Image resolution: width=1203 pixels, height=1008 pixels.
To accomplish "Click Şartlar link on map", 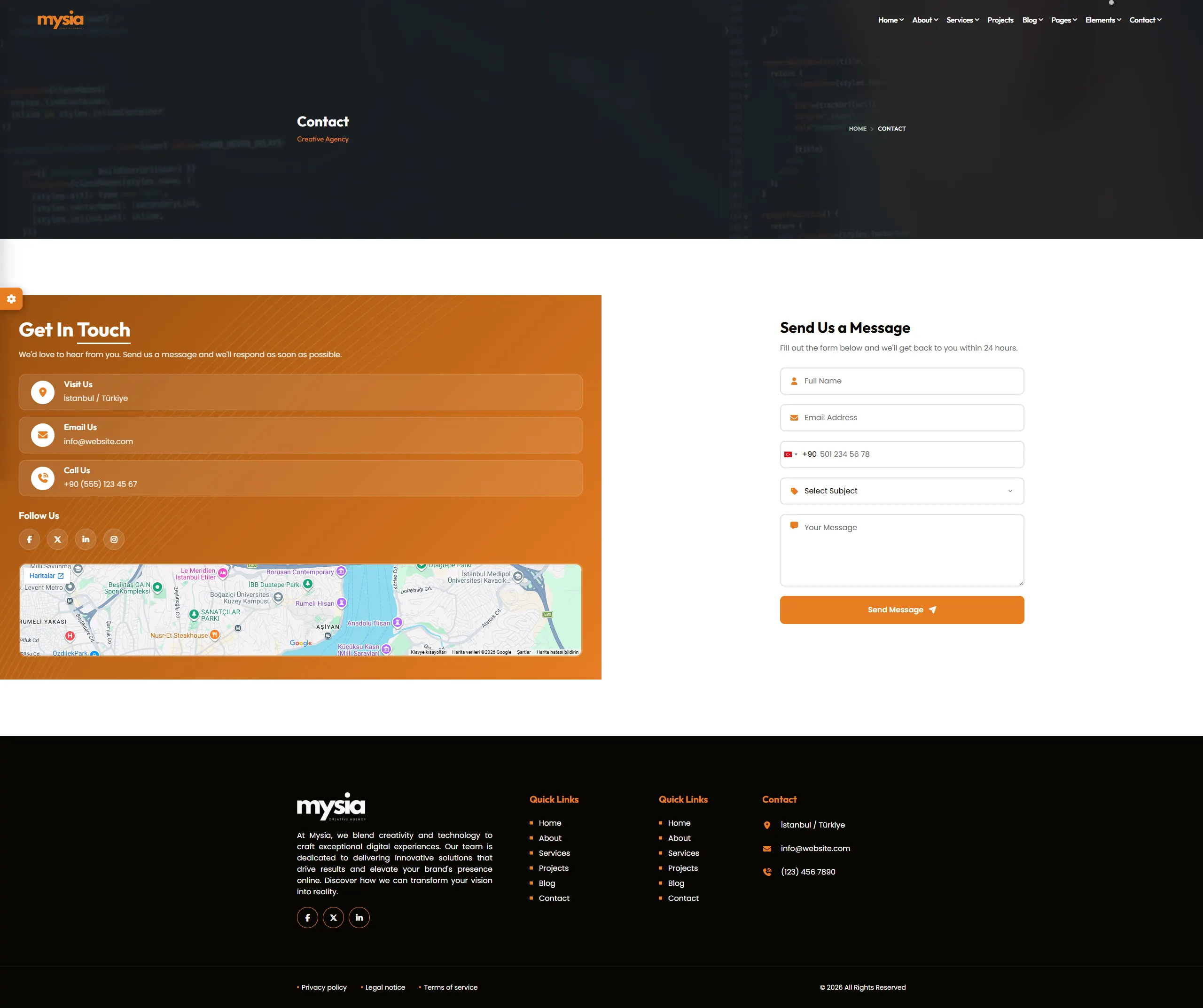I will coord(523,652).
